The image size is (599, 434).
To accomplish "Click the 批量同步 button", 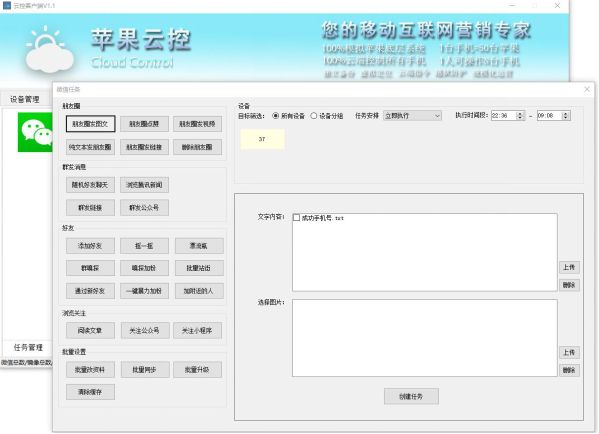I will coord(145,370).
